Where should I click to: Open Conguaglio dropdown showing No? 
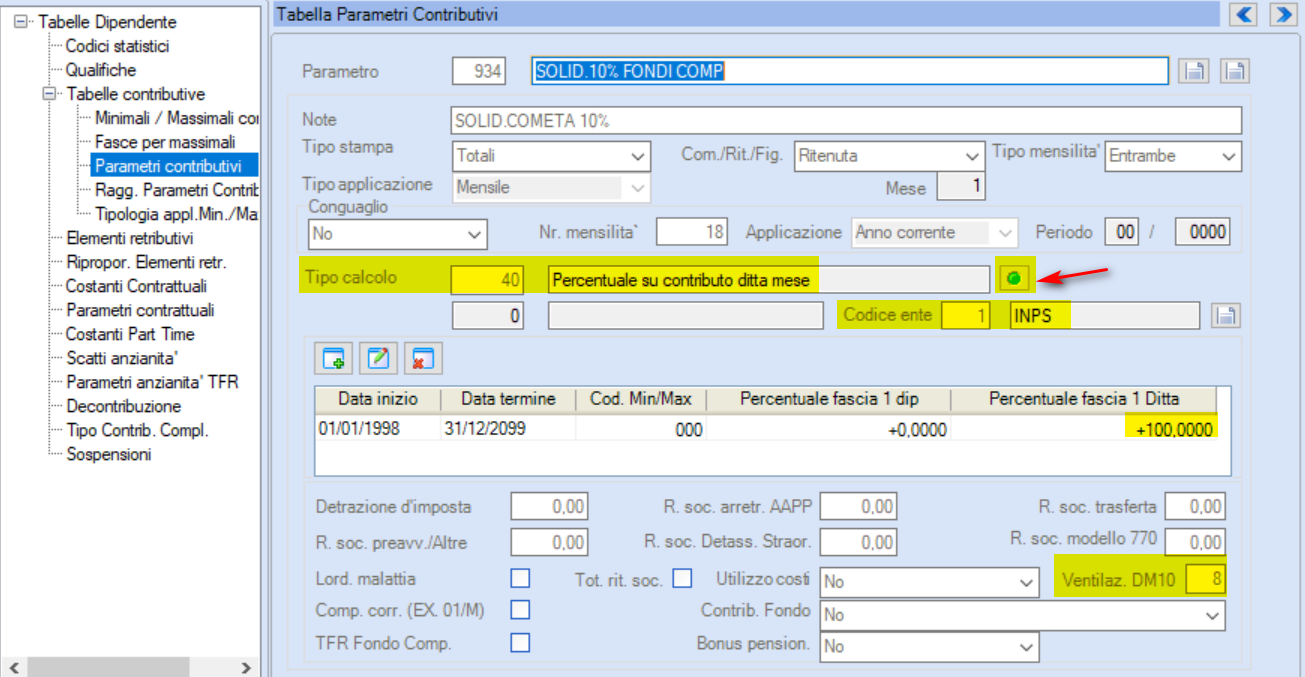(x=398, y=233)
